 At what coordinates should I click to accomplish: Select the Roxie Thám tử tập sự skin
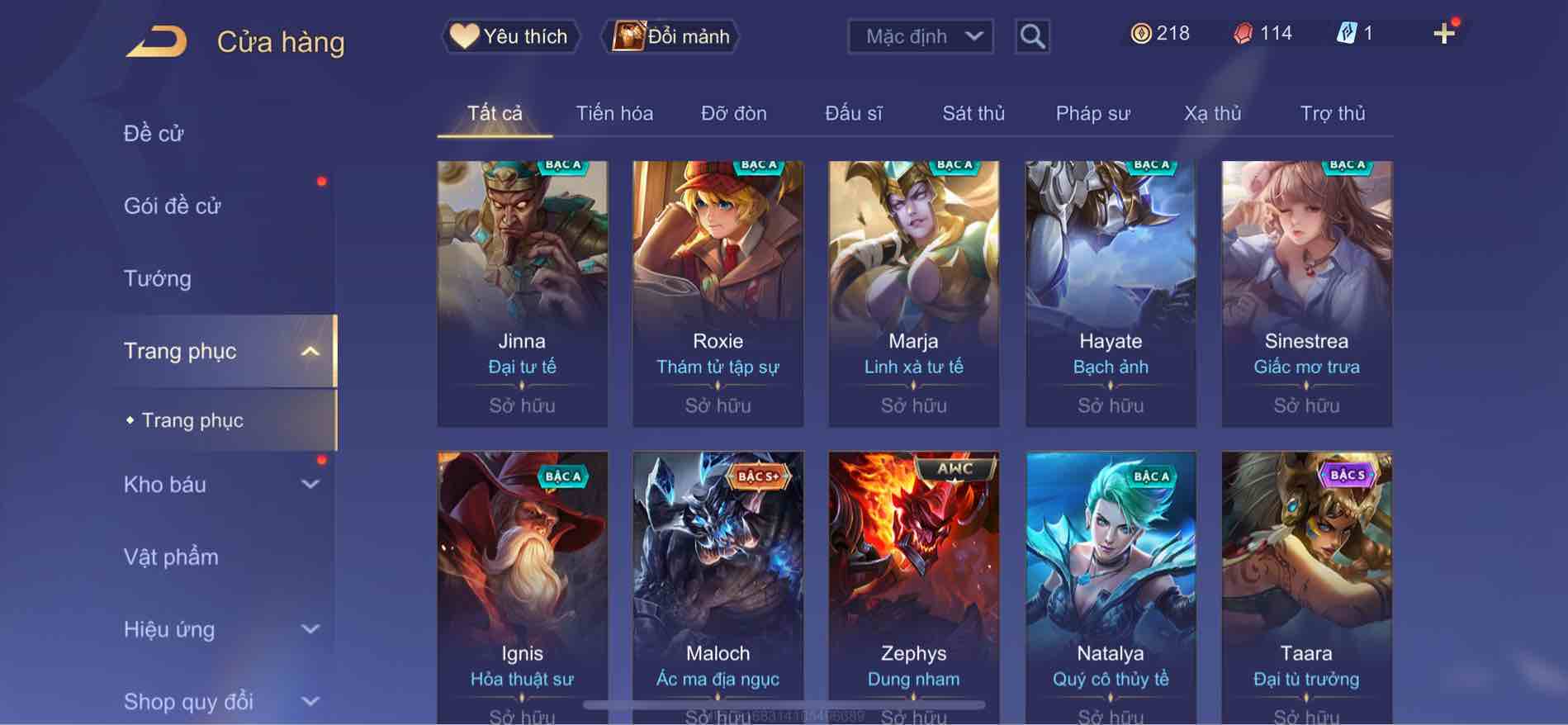tap(718, 294)
